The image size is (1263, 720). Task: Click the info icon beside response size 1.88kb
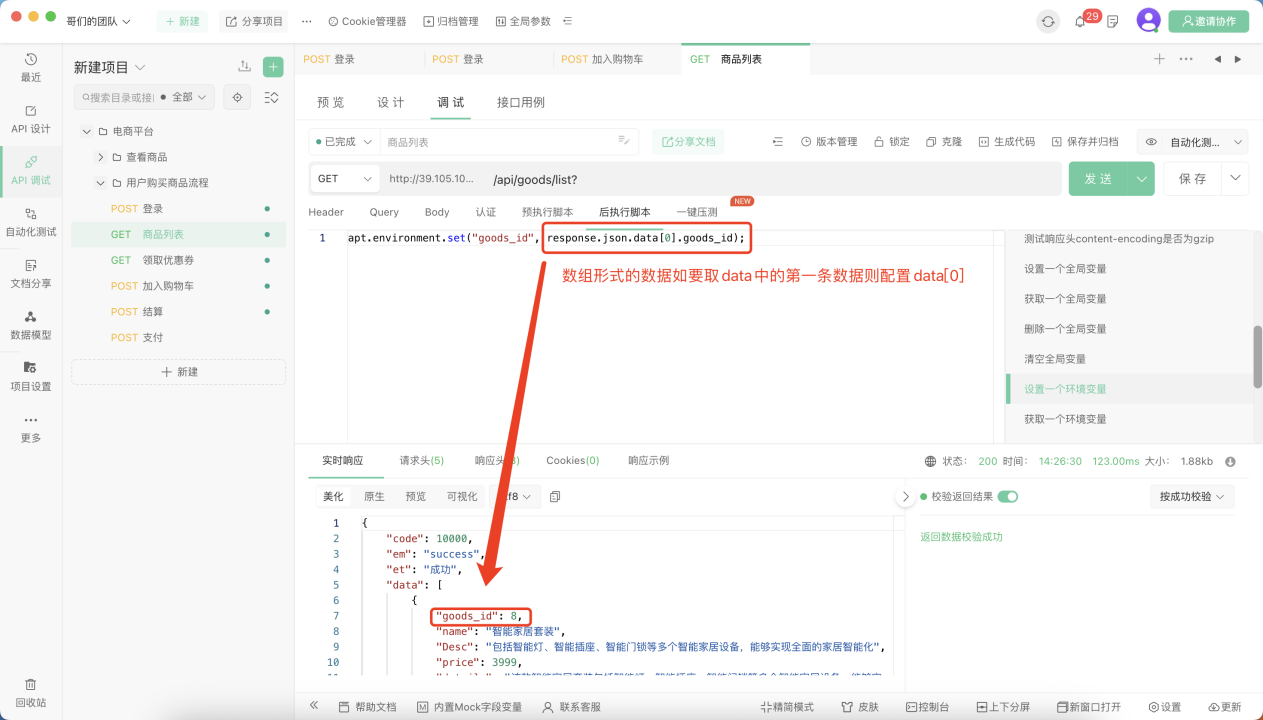tap(1230, 461)
